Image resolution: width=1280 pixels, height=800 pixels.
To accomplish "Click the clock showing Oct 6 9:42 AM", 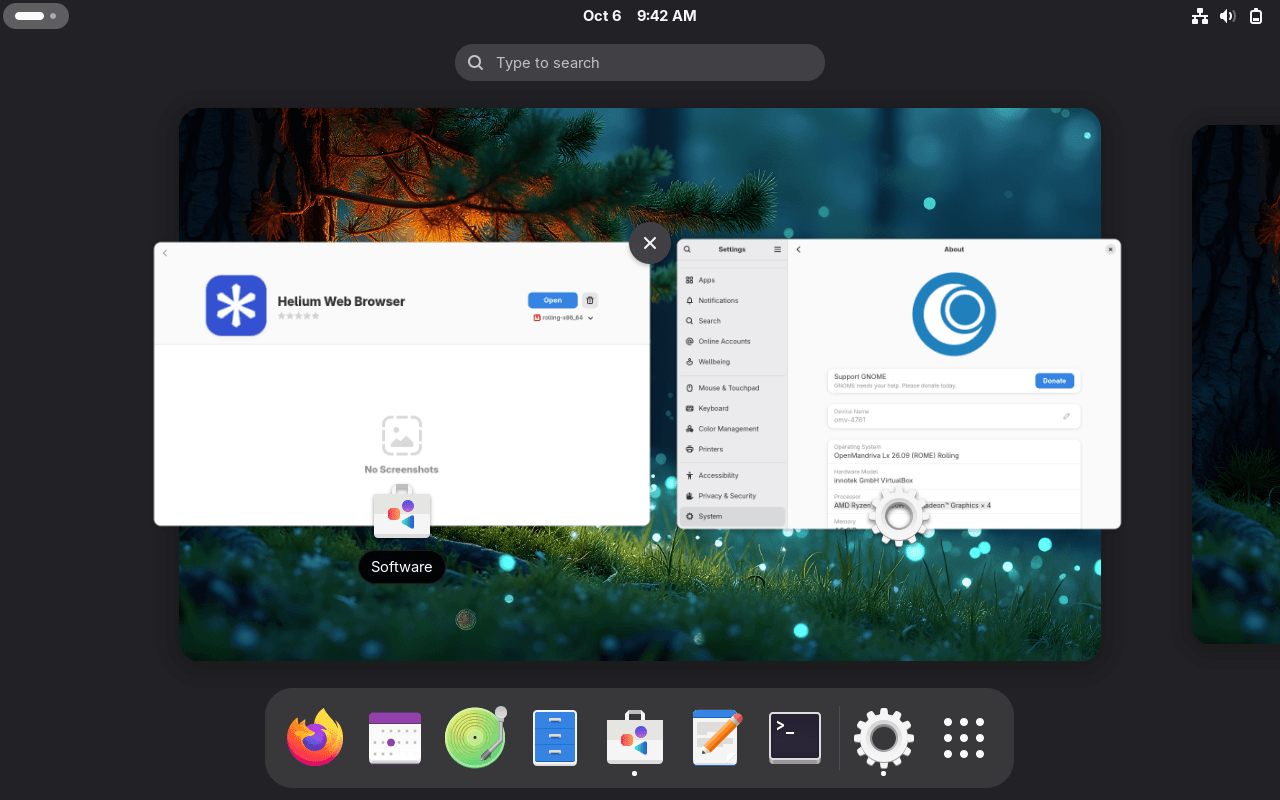I will click(x=640, y=16).
